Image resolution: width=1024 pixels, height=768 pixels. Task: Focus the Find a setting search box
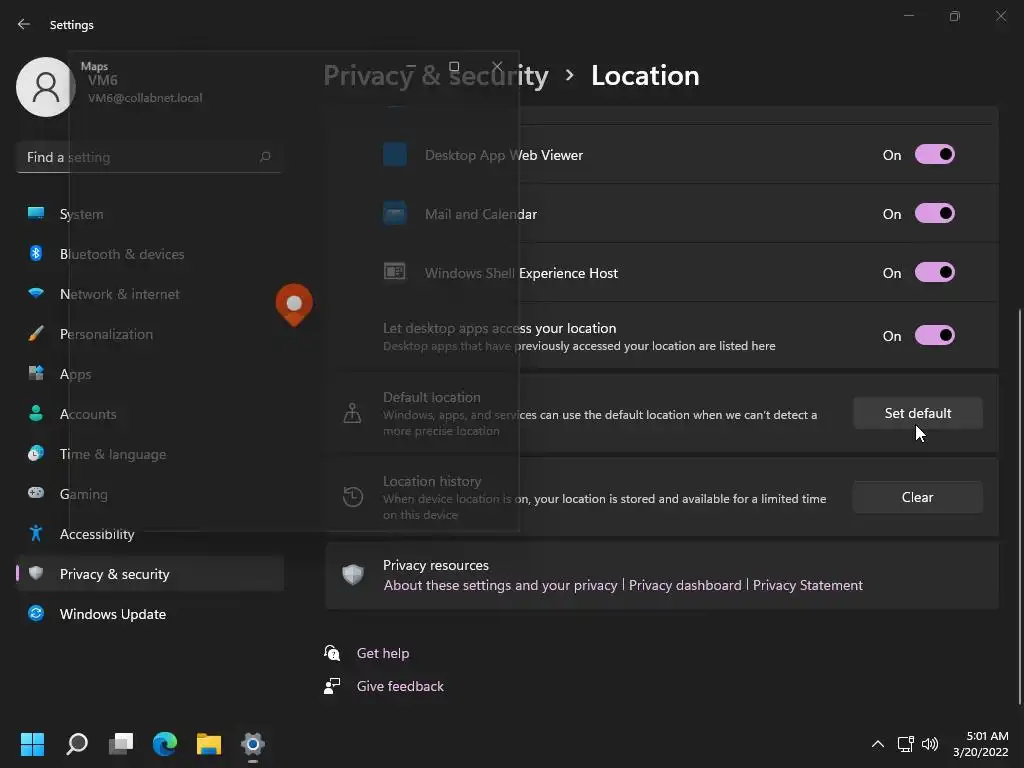click(149, 157)
